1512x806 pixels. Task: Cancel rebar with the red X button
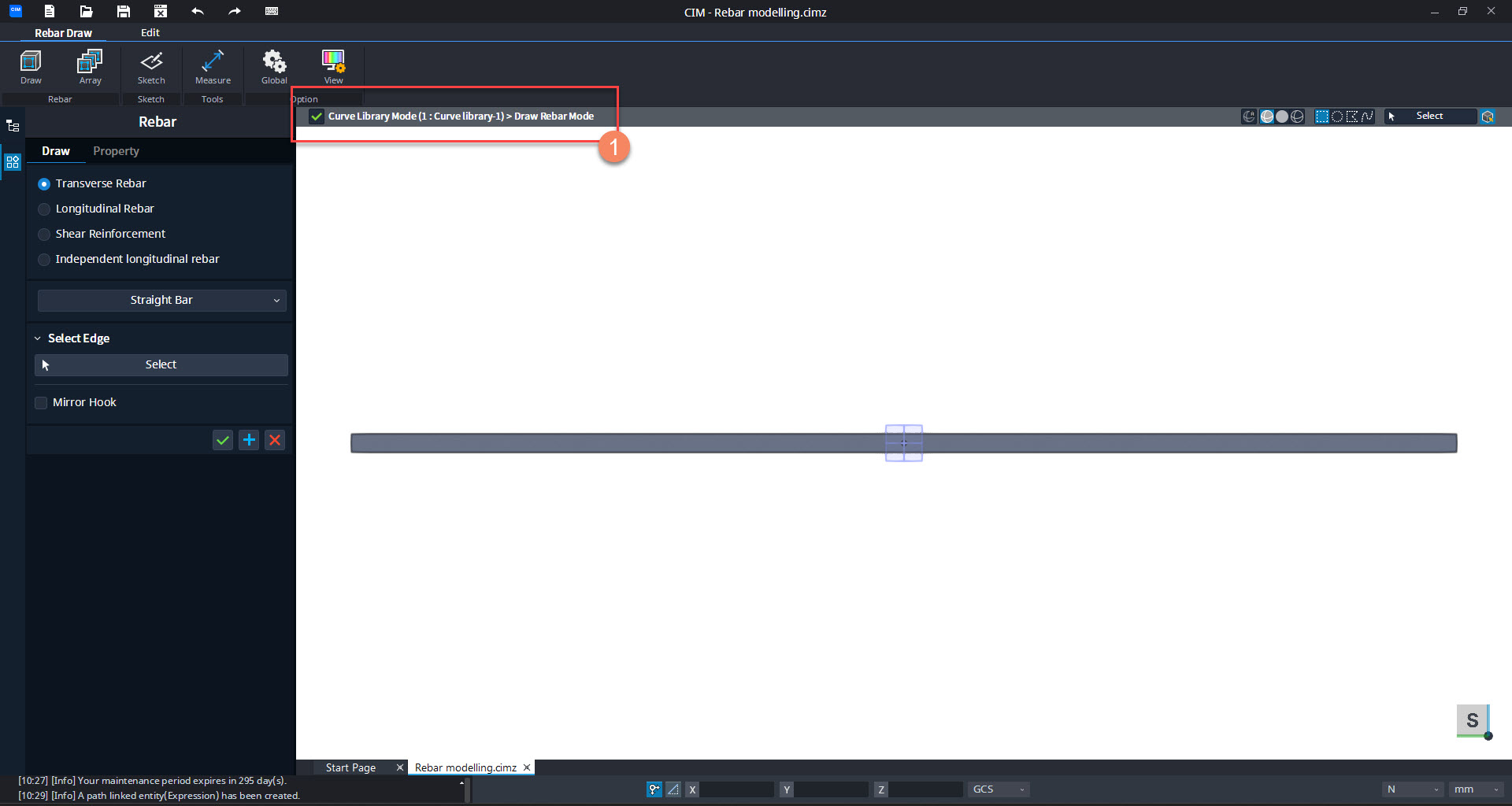point(275,440)
